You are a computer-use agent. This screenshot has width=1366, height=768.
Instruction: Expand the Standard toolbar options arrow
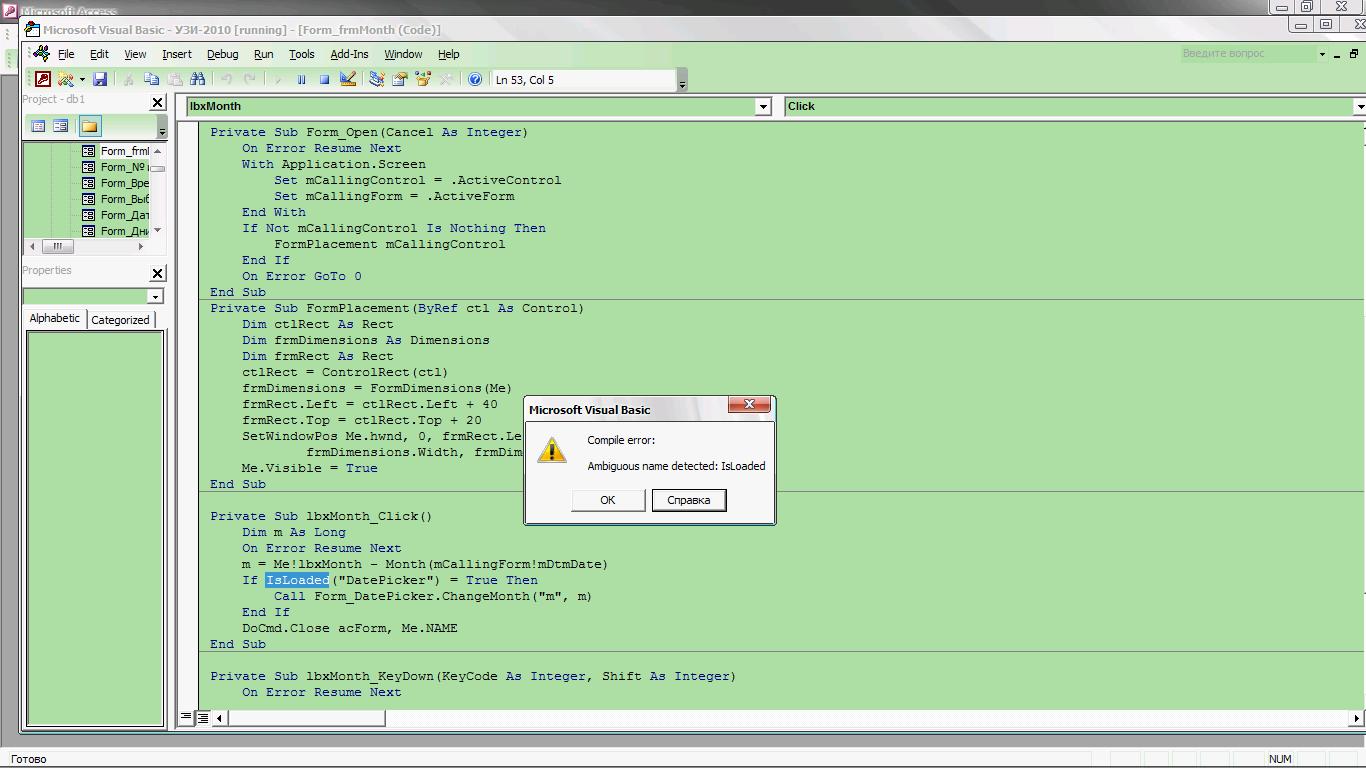(x=682, y=80)
